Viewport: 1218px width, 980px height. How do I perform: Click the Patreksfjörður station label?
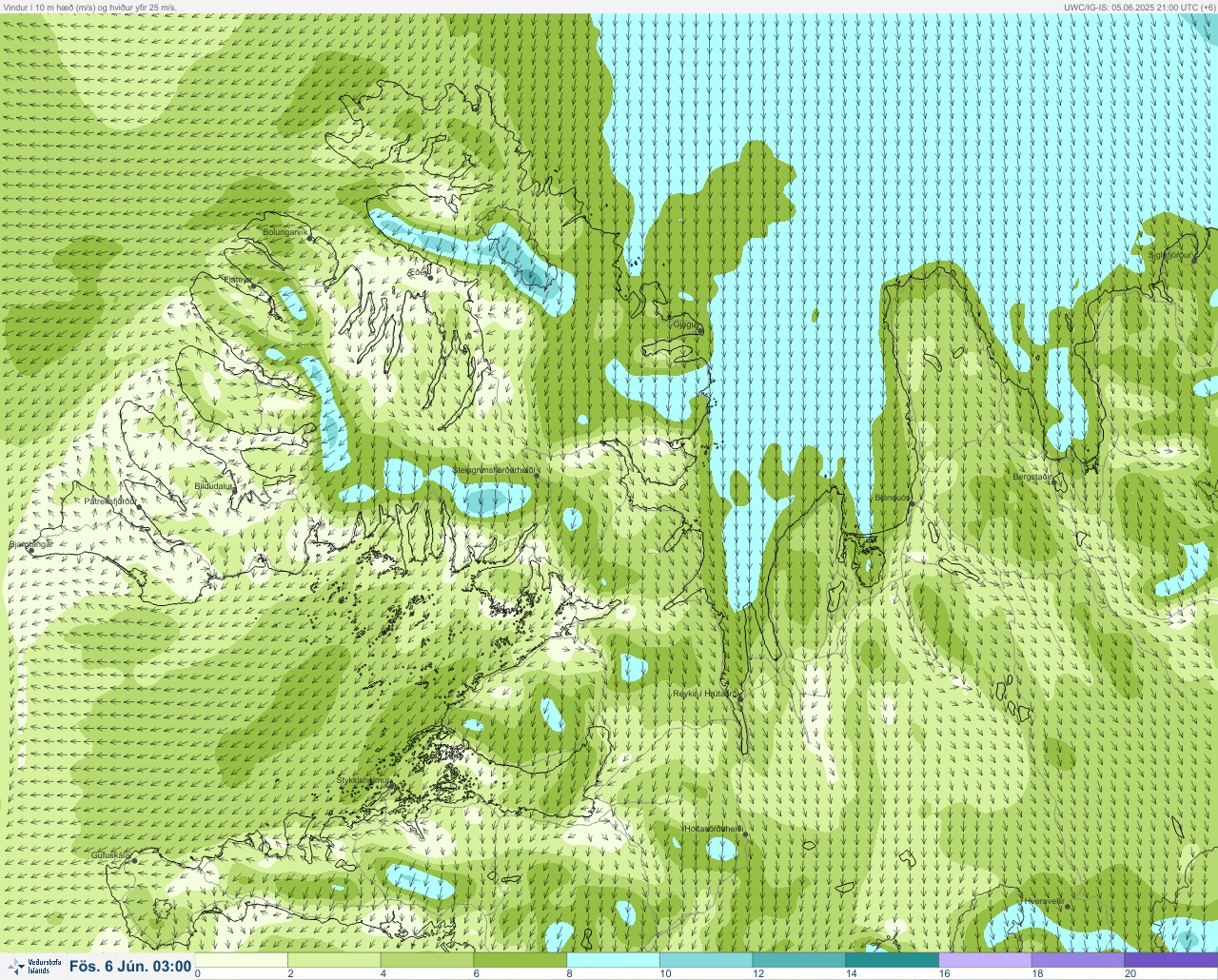(110, 500)
